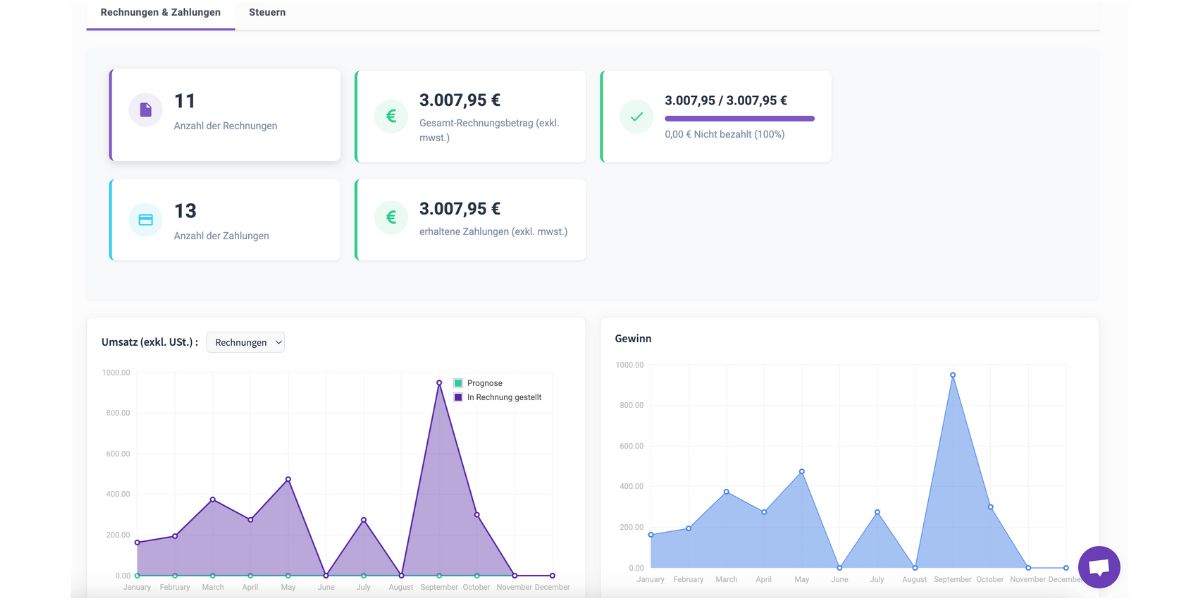Open the Anzahl der Rechnungen card showing 11
This screenshot has height=600, width=1200.
click(225, 113)
